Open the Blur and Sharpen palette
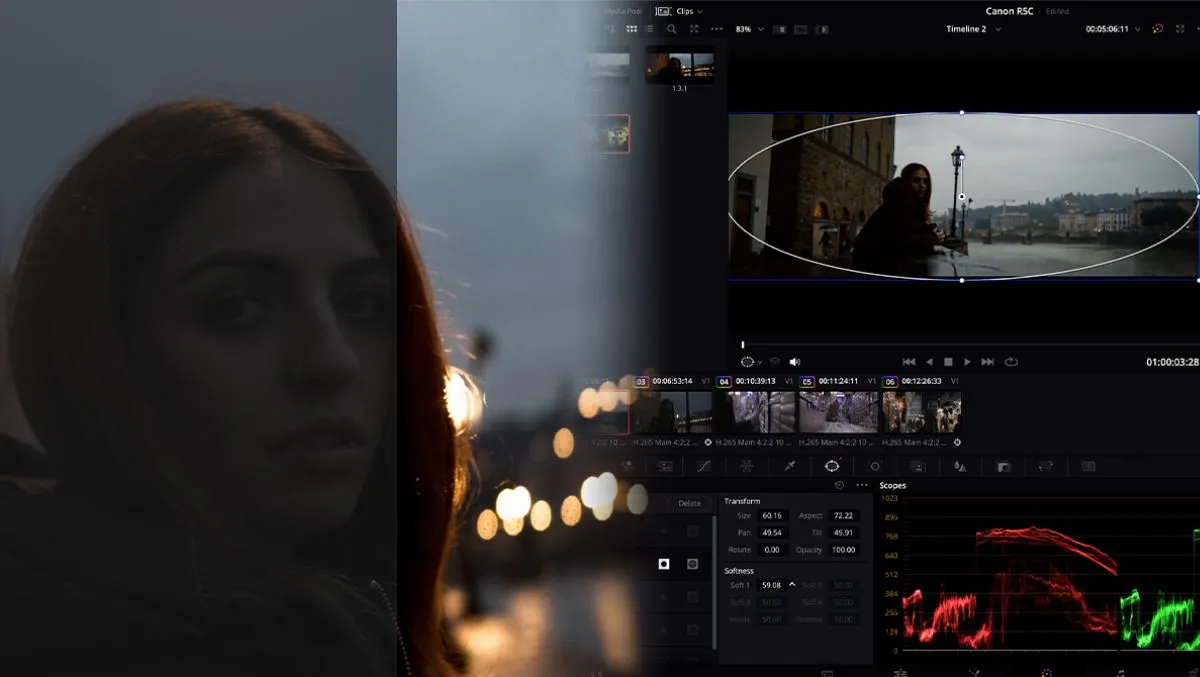The image size is (1200, 677). point(960,466)
